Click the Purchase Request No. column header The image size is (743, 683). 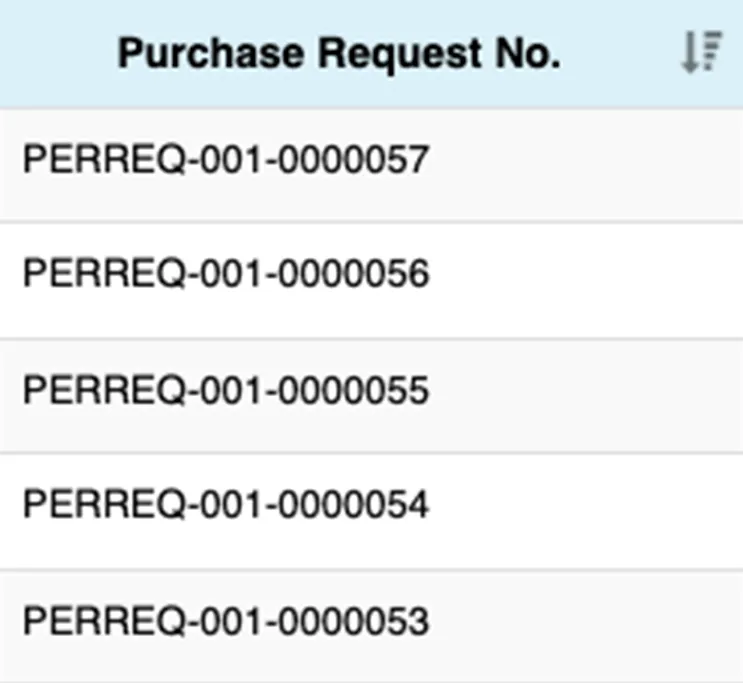[x=339, y=54]
